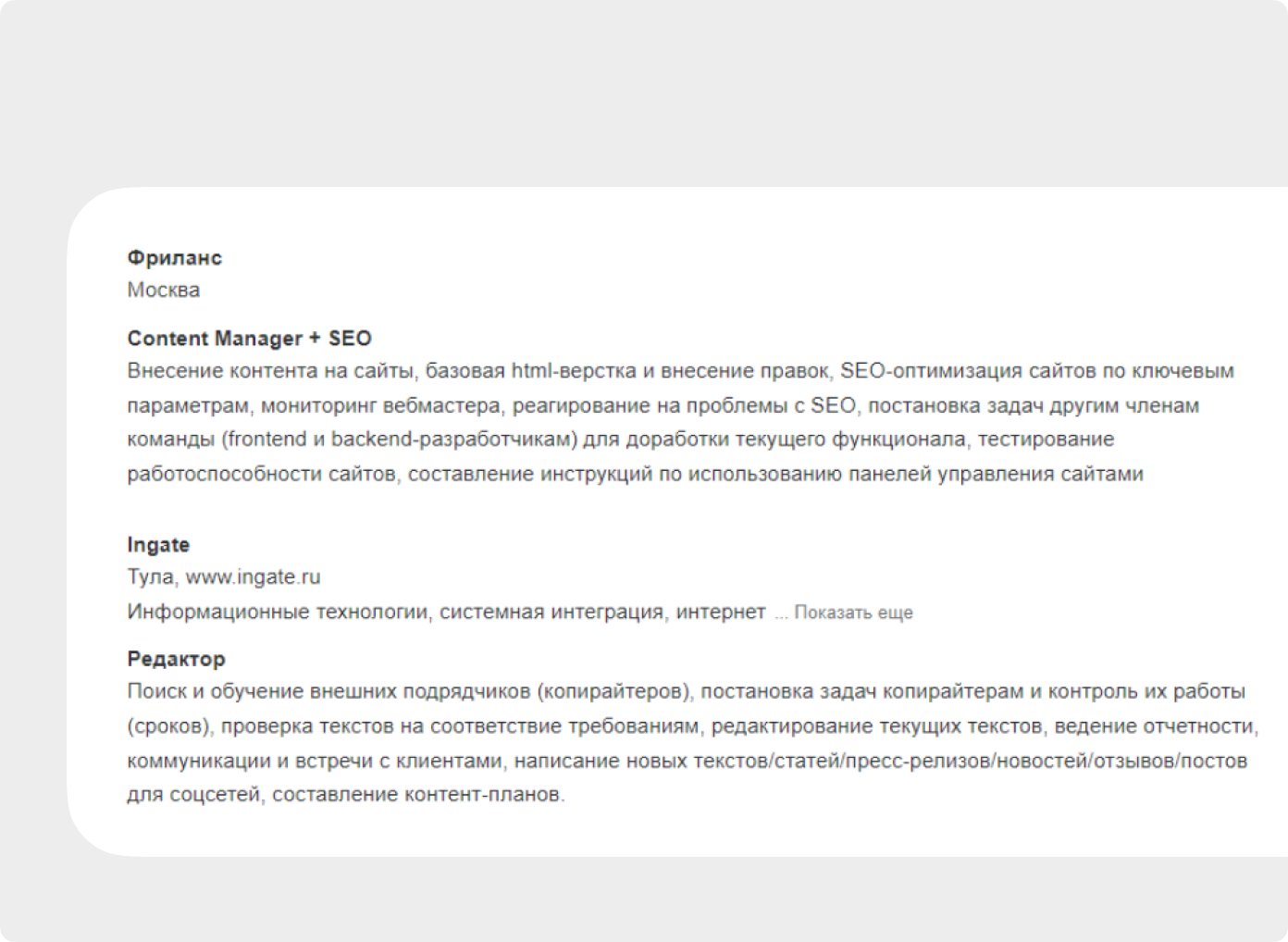
Task: Select the 'Content Manager + SEO' job title
Action: [x=250, y=339]
